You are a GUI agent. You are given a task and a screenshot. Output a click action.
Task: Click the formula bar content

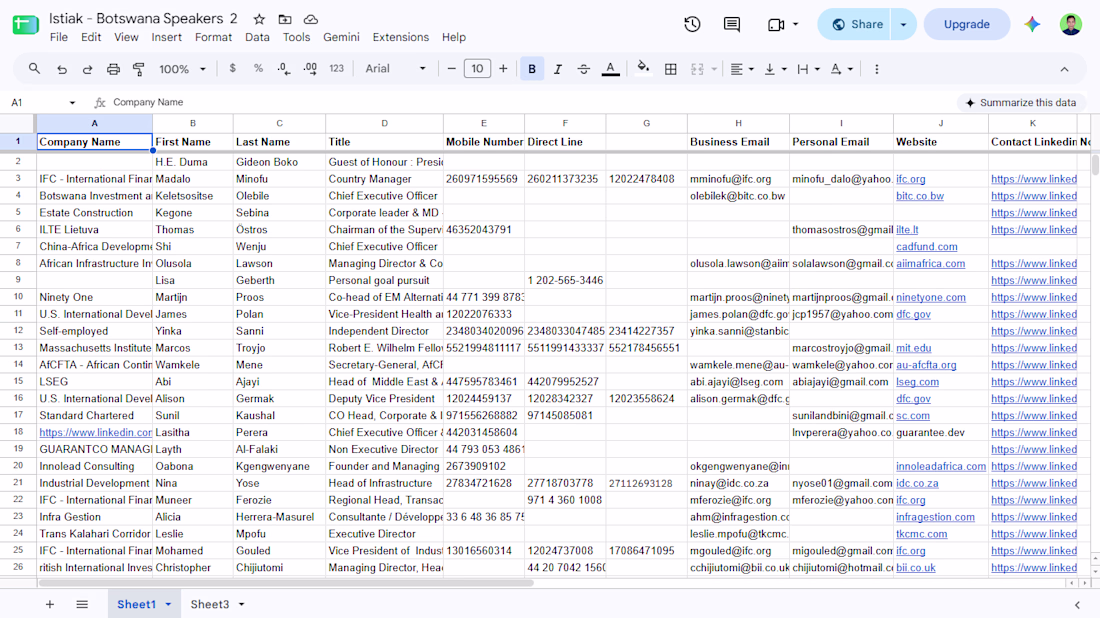[148, 102]
